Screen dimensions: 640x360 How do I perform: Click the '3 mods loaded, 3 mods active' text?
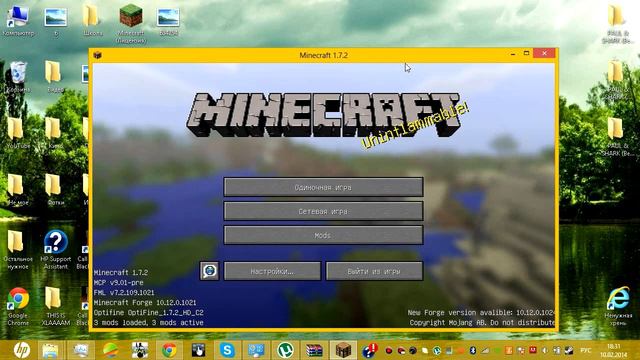[149, 323]
